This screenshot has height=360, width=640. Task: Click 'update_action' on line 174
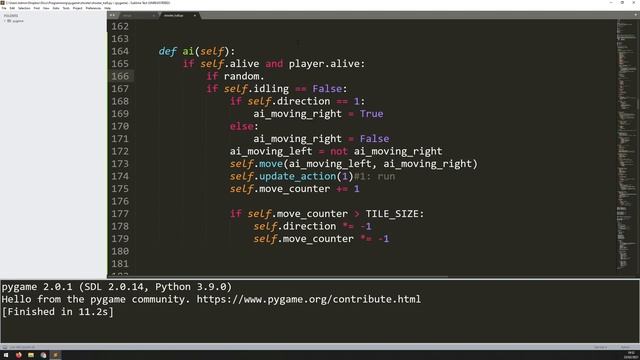point(297,176)
